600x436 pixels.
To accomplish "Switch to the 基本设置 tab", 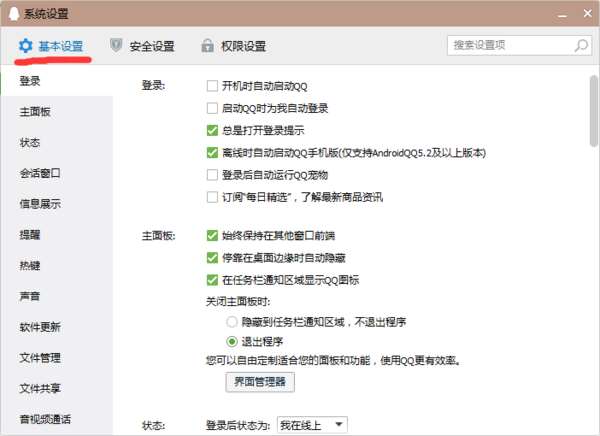I will (51, 46).
